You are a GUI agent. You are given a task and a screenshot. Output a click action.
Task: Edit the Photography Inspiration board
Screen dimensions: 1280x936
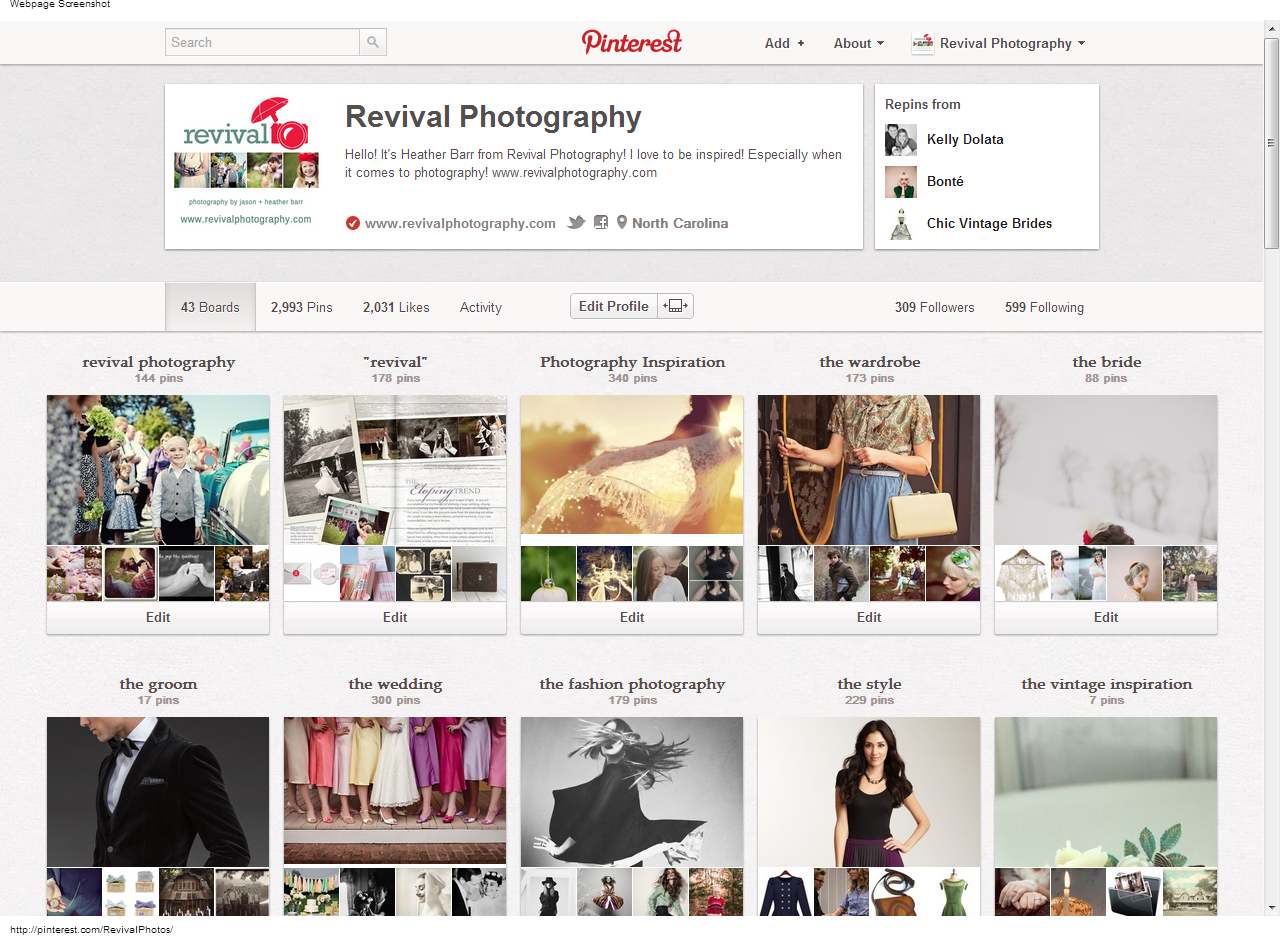[632, 617]
